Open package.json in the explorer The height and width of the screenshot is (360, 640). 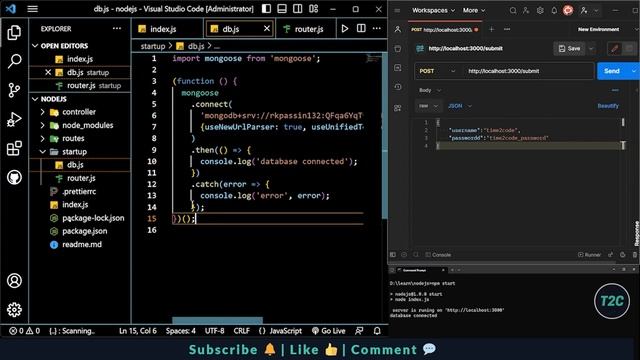(x=84, y=231)
